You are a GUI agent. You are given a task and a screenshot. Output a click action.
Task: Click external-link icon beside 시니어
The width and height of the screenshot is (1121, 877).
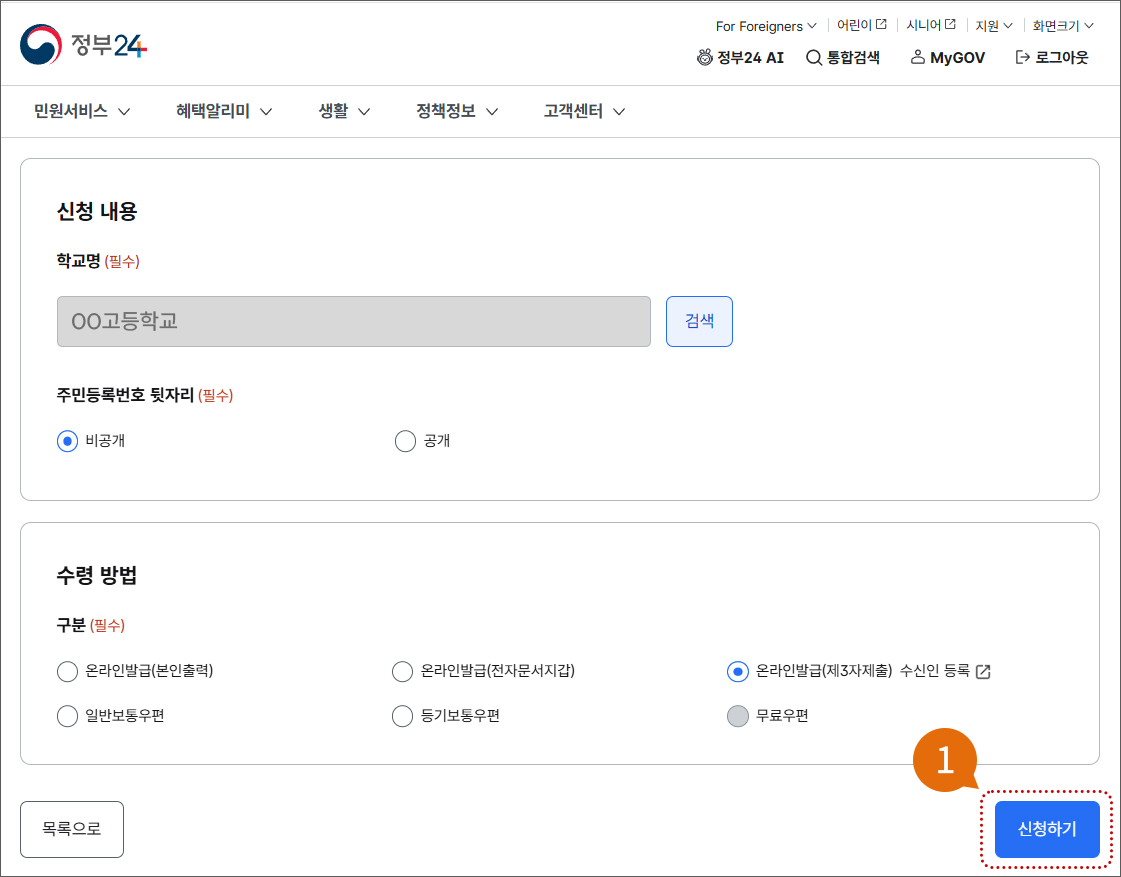pos(950,24)
